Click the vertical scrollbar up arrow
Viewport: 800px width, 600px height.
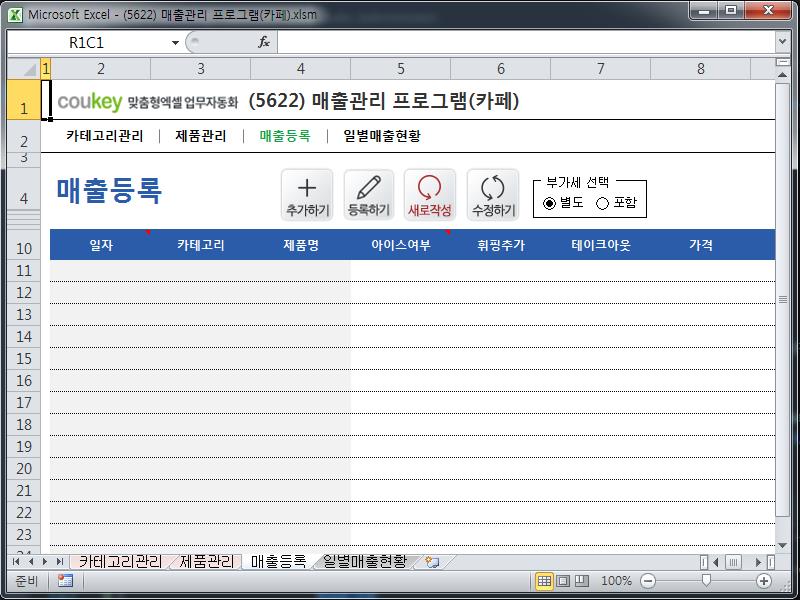[782, 74]
